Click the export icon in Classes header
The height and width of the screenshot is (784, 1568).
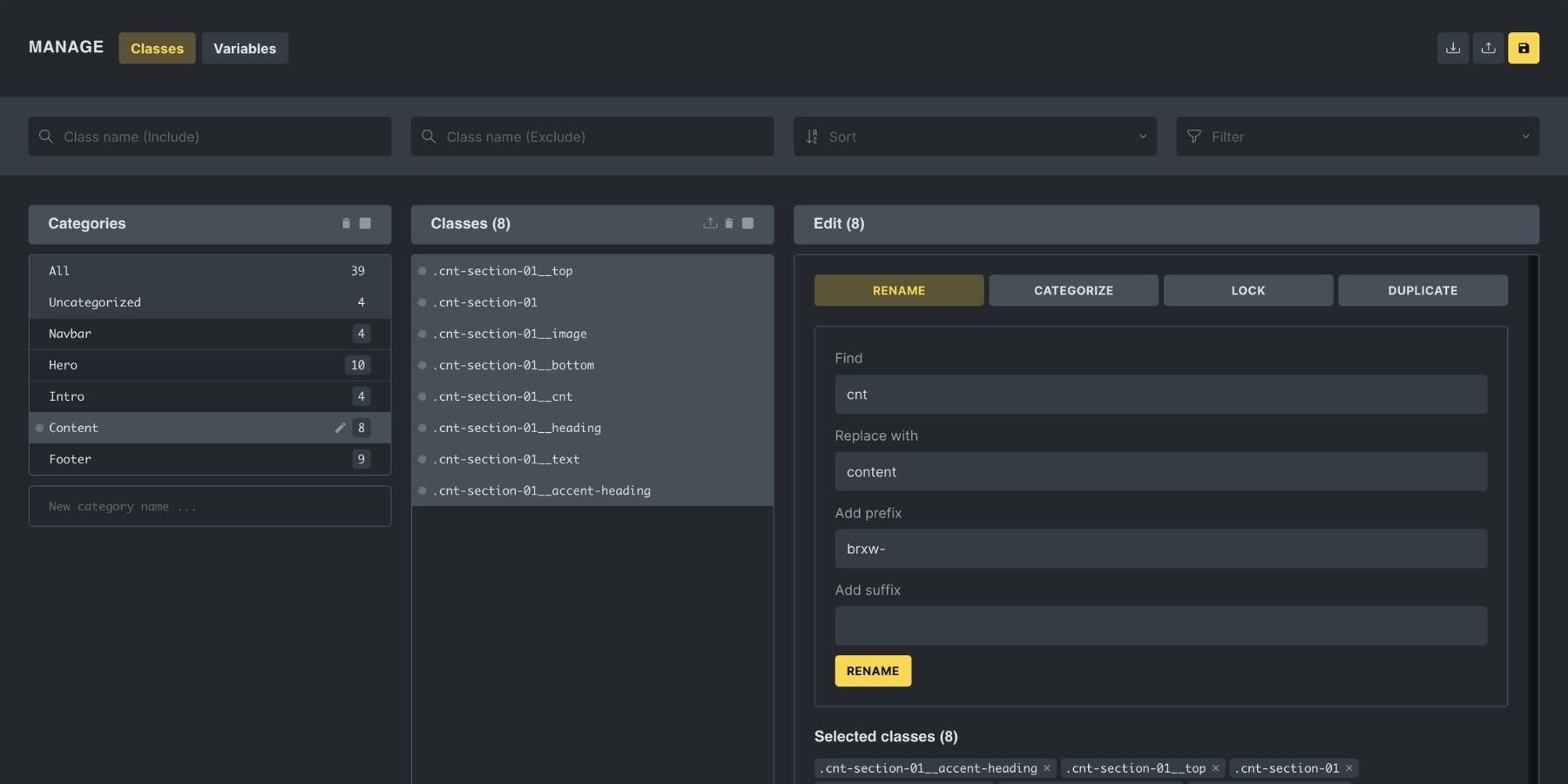pyautogui.click(x=710, y=224)
